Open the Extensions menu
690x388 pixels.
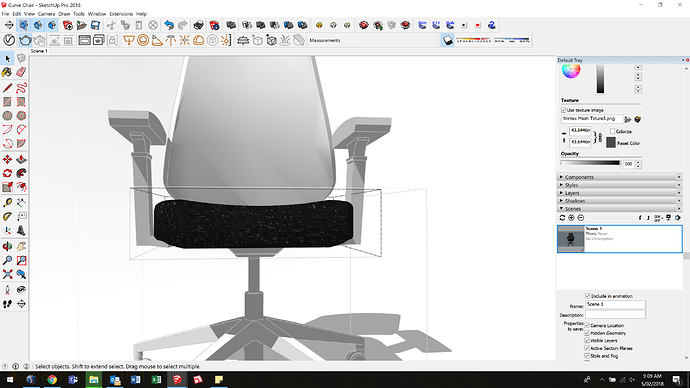coord(121,14)
